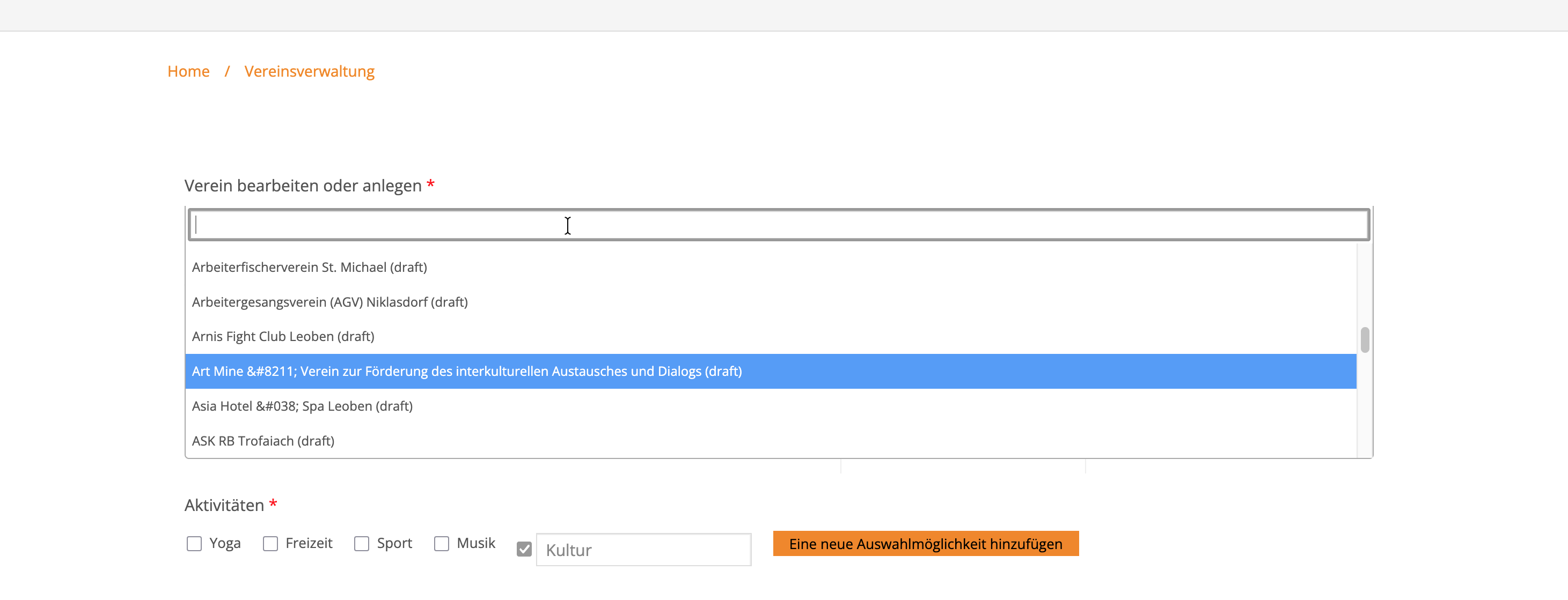Open the Vereinsverwaltung breadcrumb link
The height and width of the screenshot is (600, 1568).
(x=309, y=71)
